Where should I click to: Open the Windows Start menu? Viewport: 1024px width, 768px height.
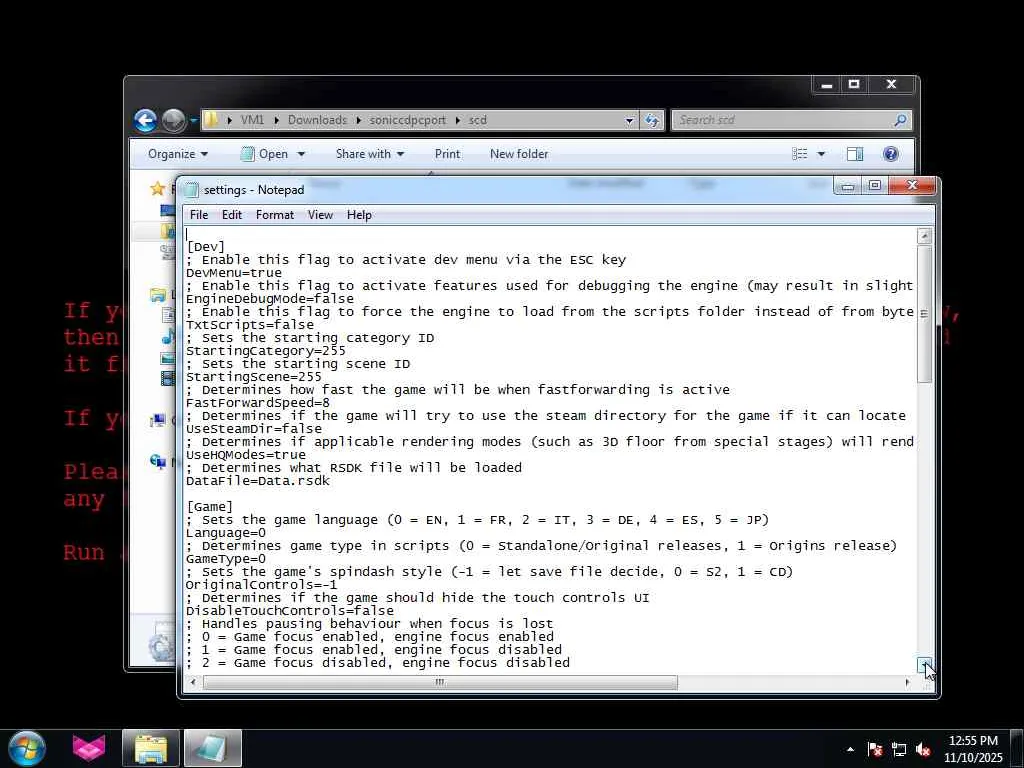pyautogui.click(x=27, y=748)
